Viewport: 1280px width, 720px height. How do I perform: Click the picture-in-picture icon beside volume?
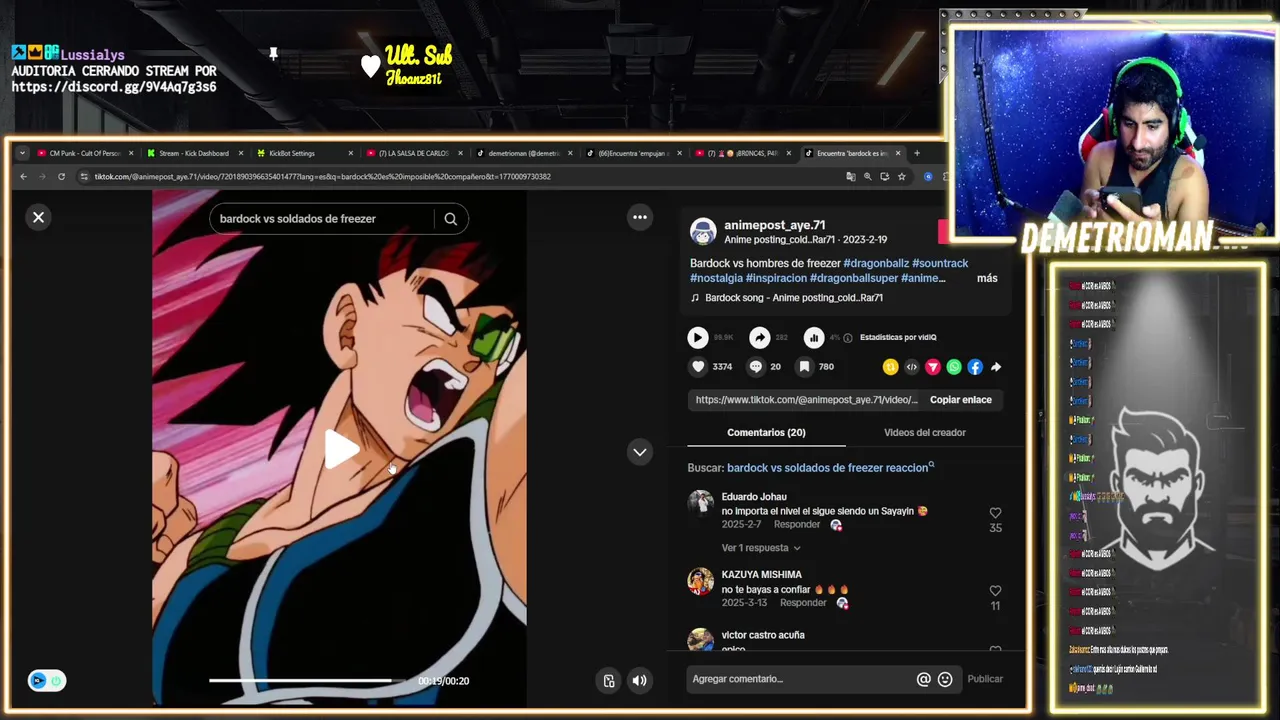608,681
